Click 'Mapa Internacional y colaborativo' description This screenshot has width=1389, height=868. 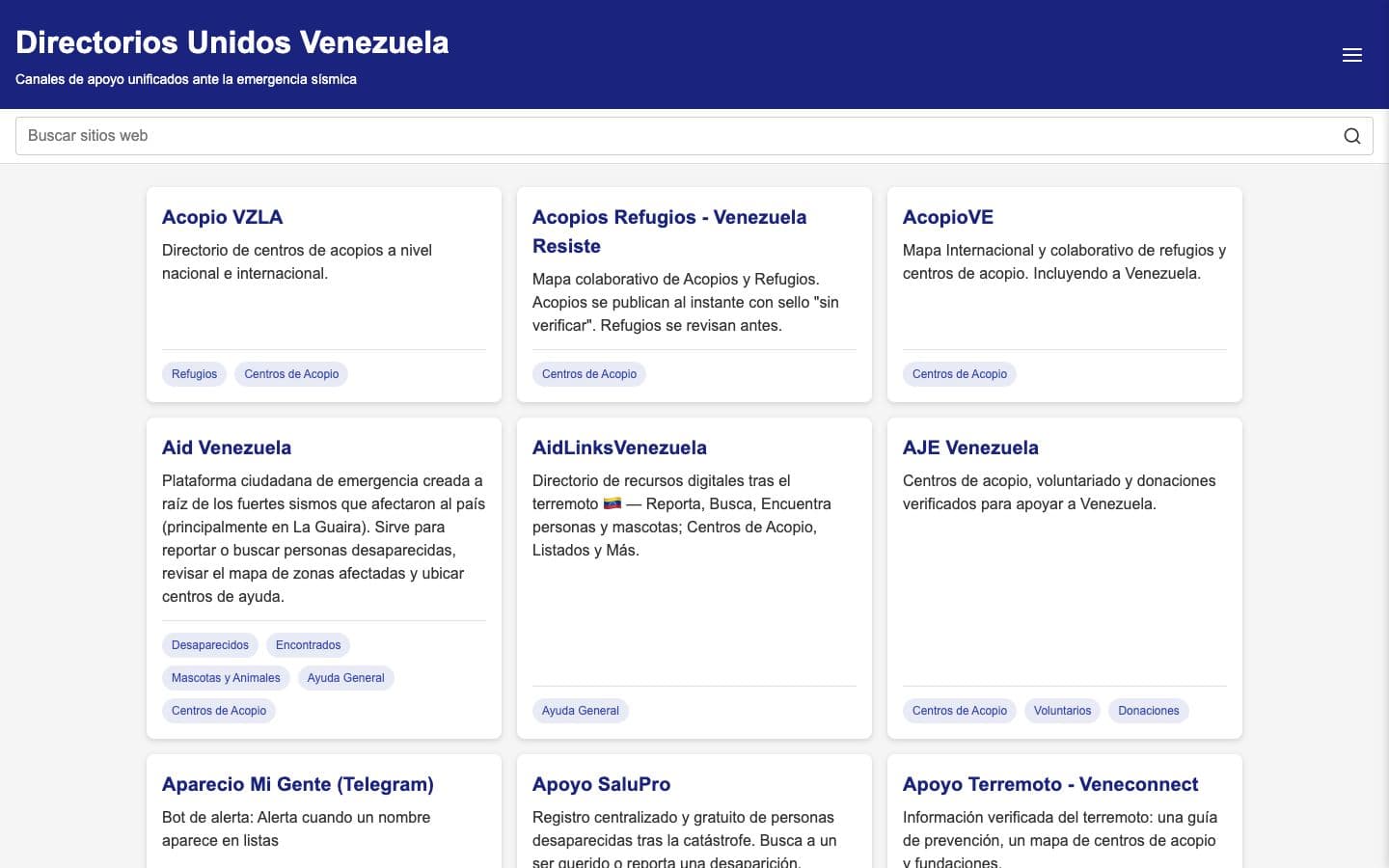1064,261
